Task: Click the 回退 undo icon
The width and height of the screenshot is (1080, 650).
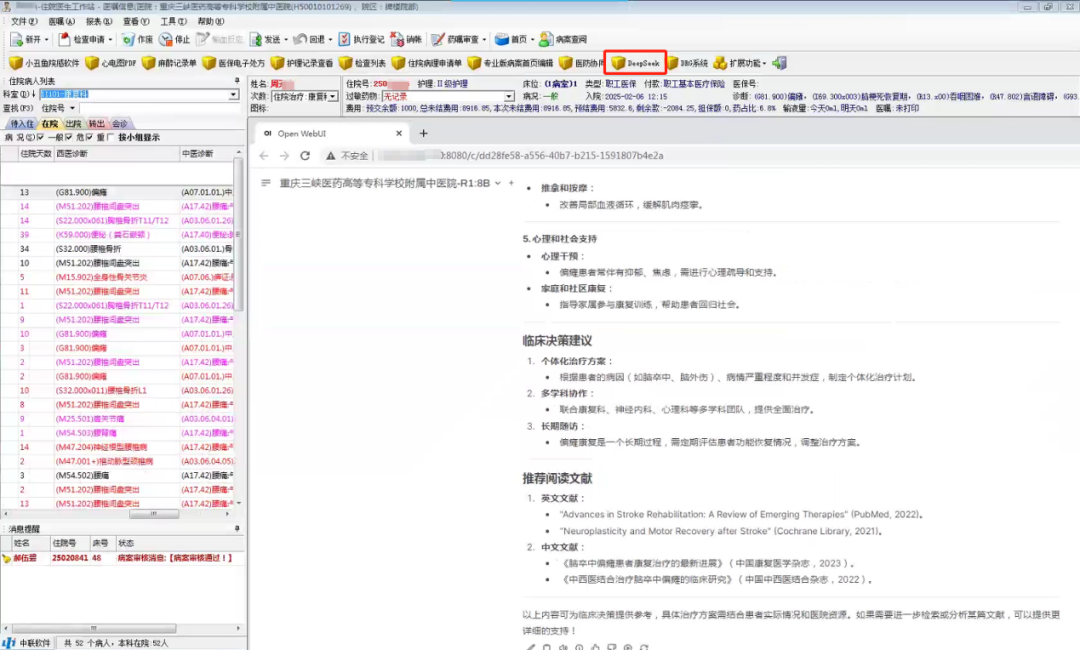Action: point(300,39)
